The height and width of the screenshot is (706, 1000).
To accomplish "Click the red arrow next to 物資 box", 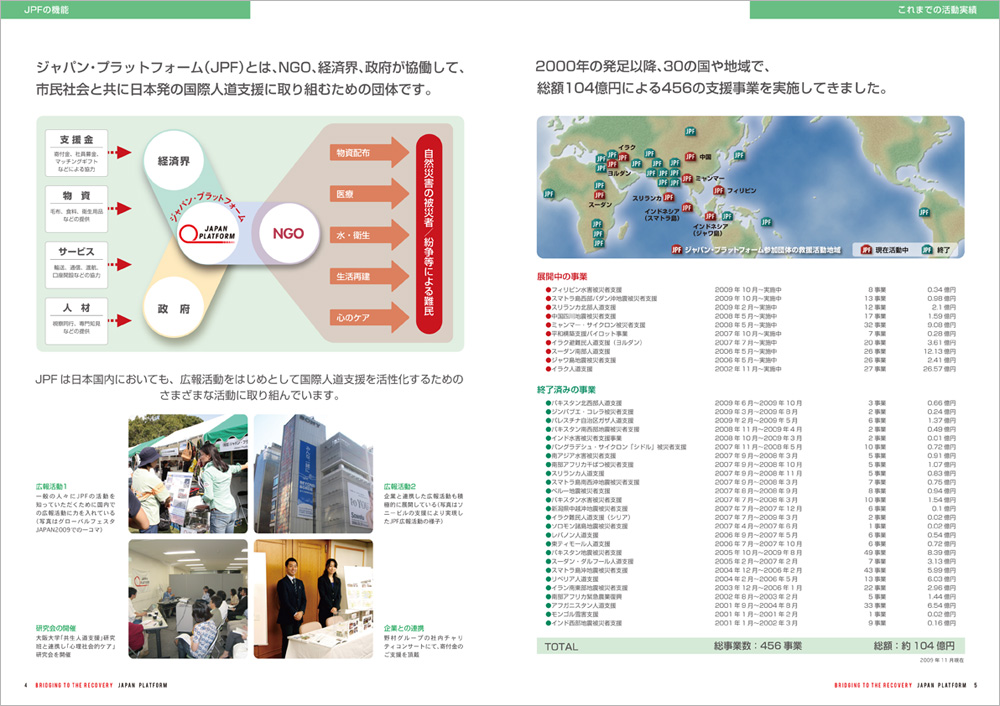I will pyautogui.click(x=120, y=209).
